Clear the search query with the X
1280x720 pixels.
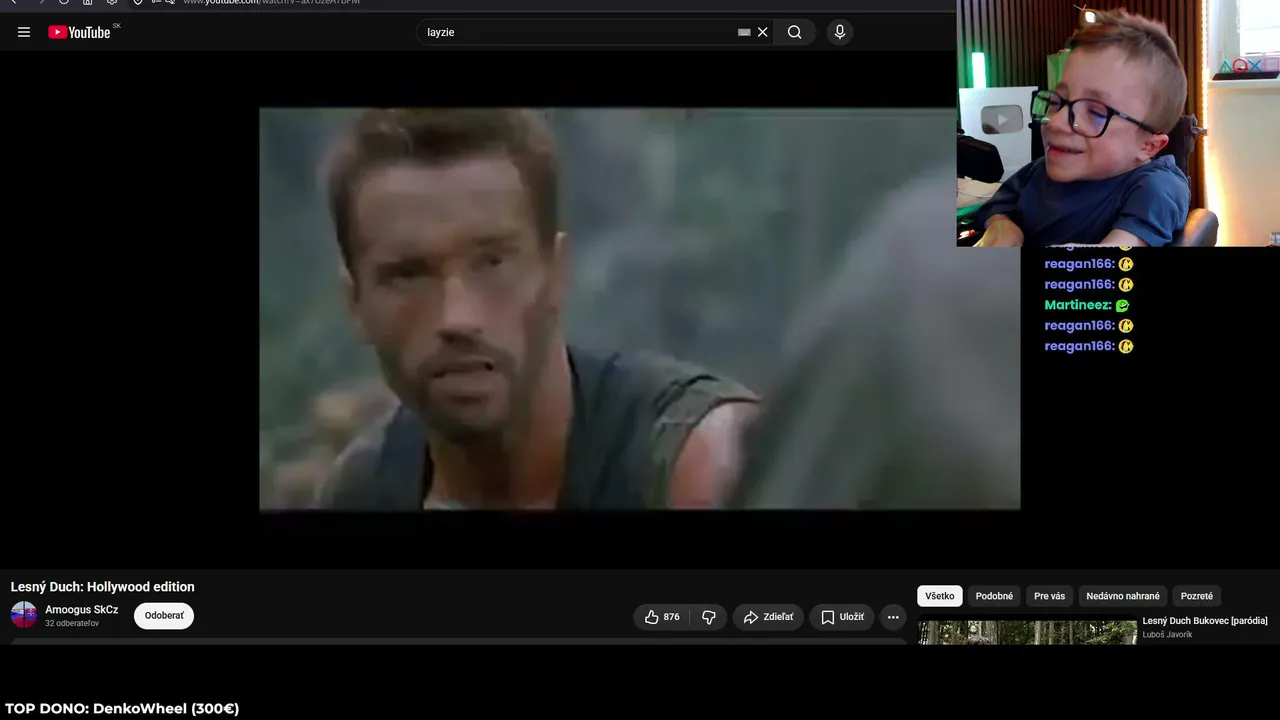pos(763,32)
